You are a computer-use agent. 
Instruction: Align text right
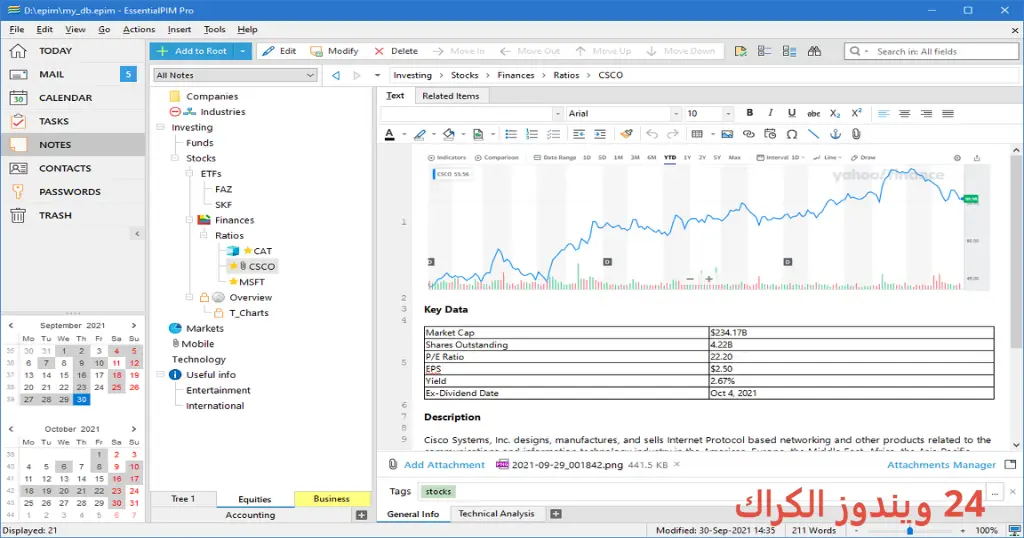pyautogui.click(x=926, y=113)
